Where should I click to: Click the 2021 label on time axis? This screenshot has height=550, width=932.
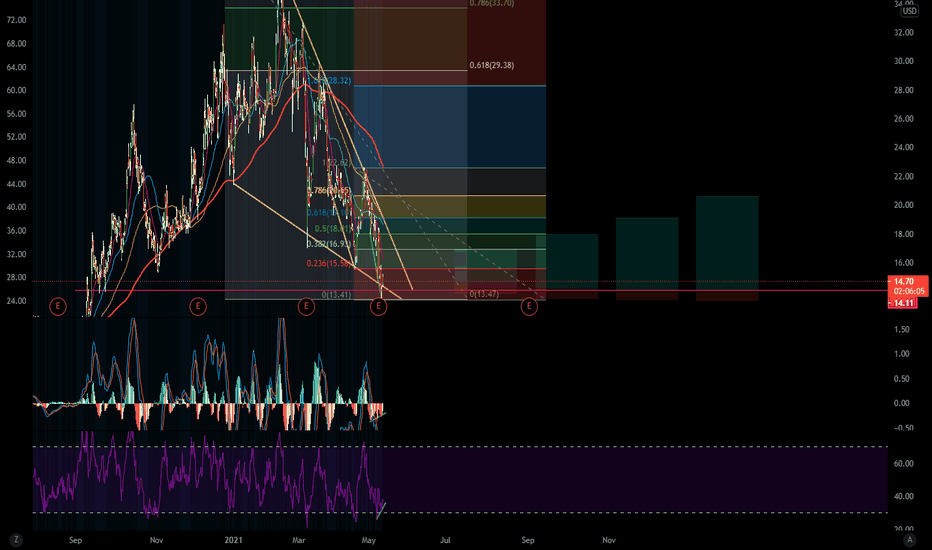234,540
